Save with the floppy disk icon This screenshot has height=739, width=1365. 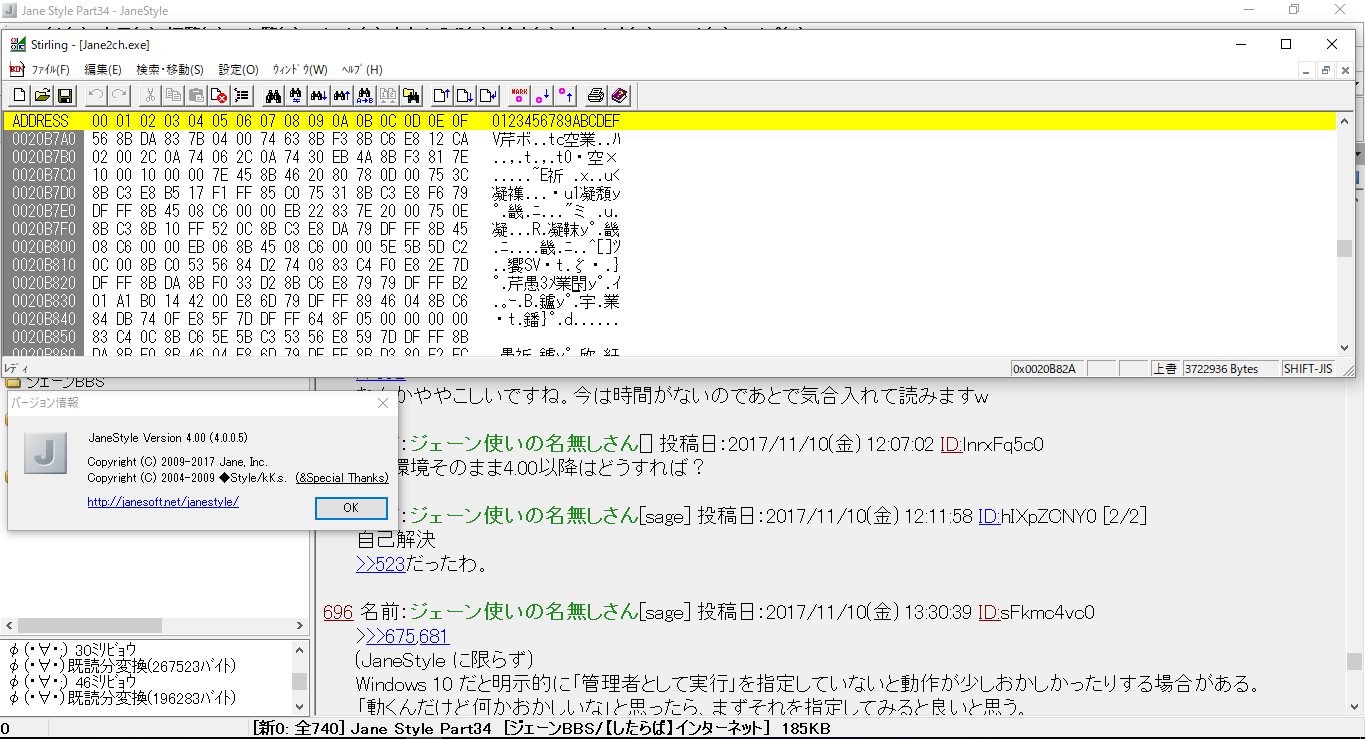pyautogui.click(x=65, y=95)
